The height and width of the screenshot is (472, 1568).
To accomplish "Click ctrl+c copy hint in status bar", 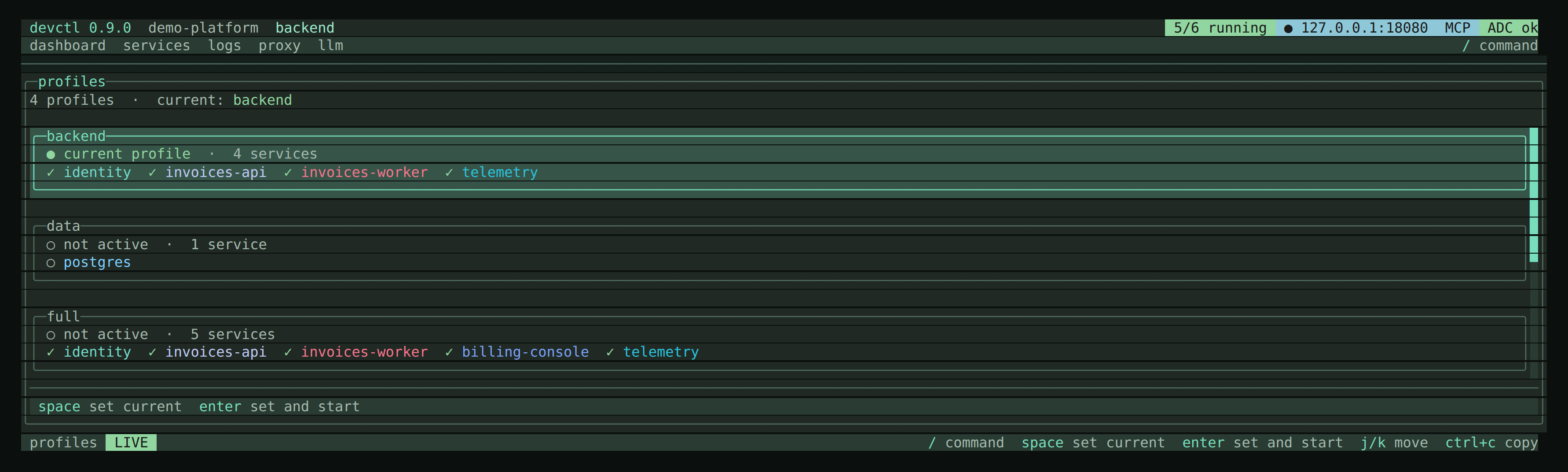I will (1491, 443).
